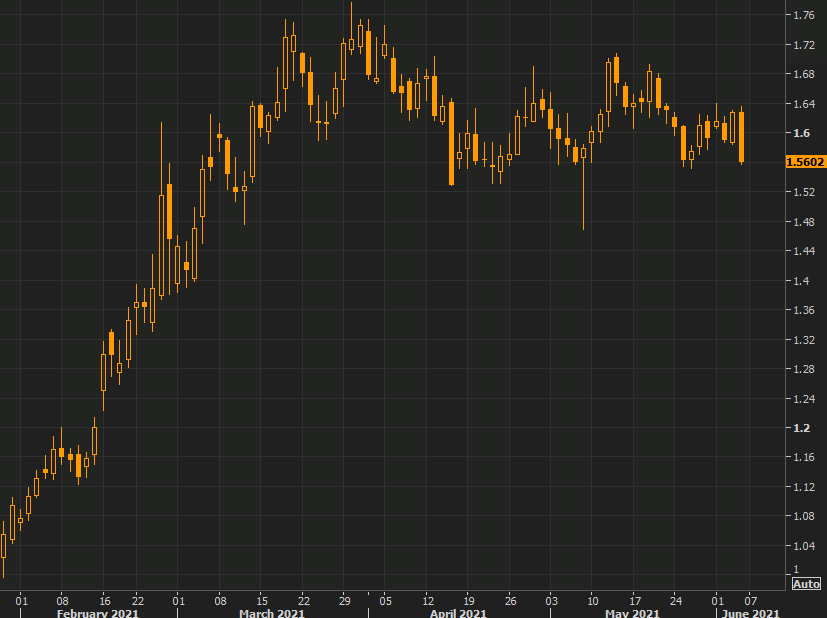Select the 16 date tick in February
Screen dimensions: 827x618
coord(104,600)
